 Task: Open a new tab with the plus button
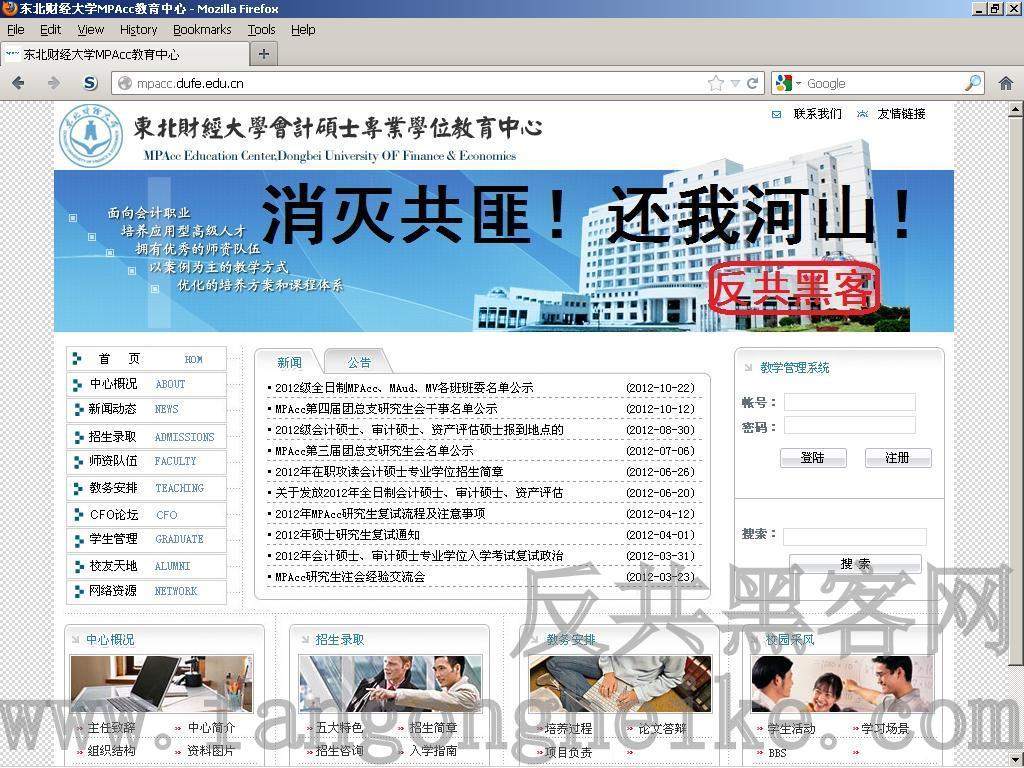pyautogui.click(x=264, y=54)
